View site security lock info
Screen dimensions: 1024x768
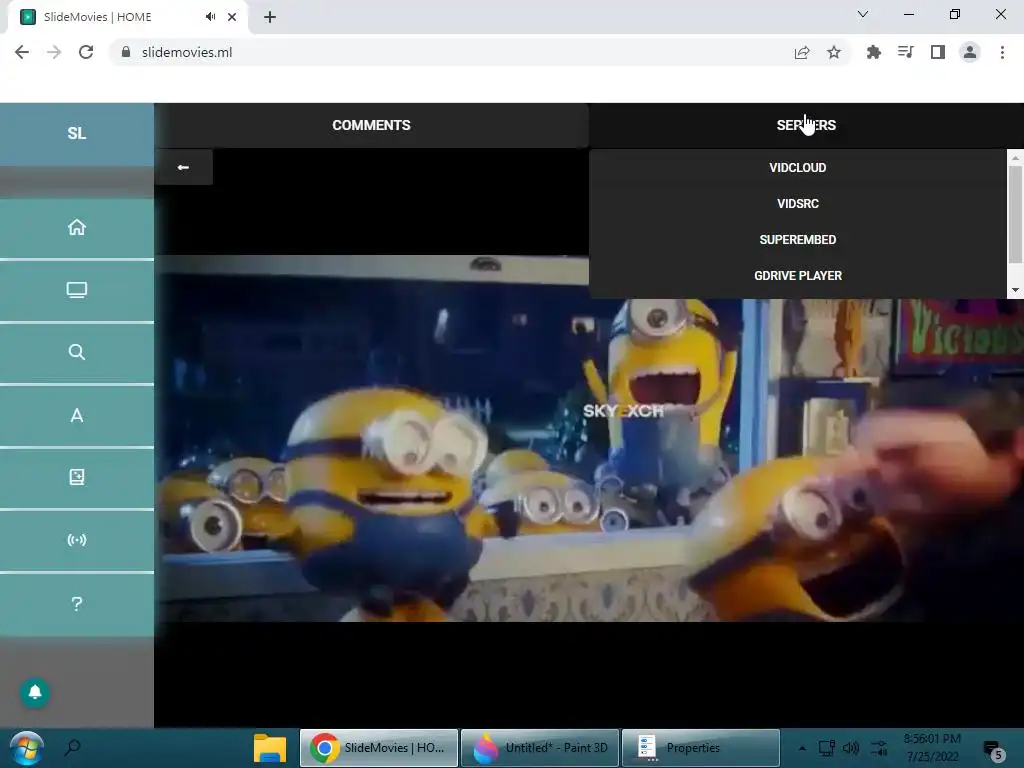pos(126,52)
